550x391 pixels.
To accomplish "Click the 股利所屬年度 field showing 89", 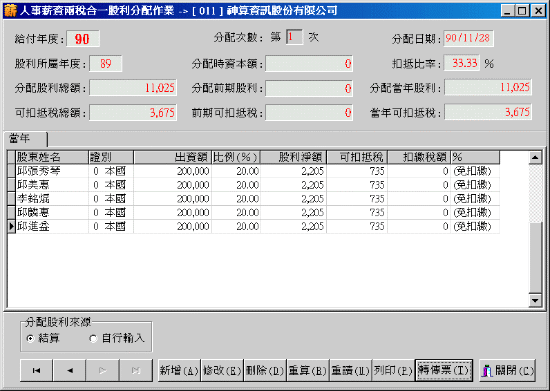I will click(x=106, y=63).
